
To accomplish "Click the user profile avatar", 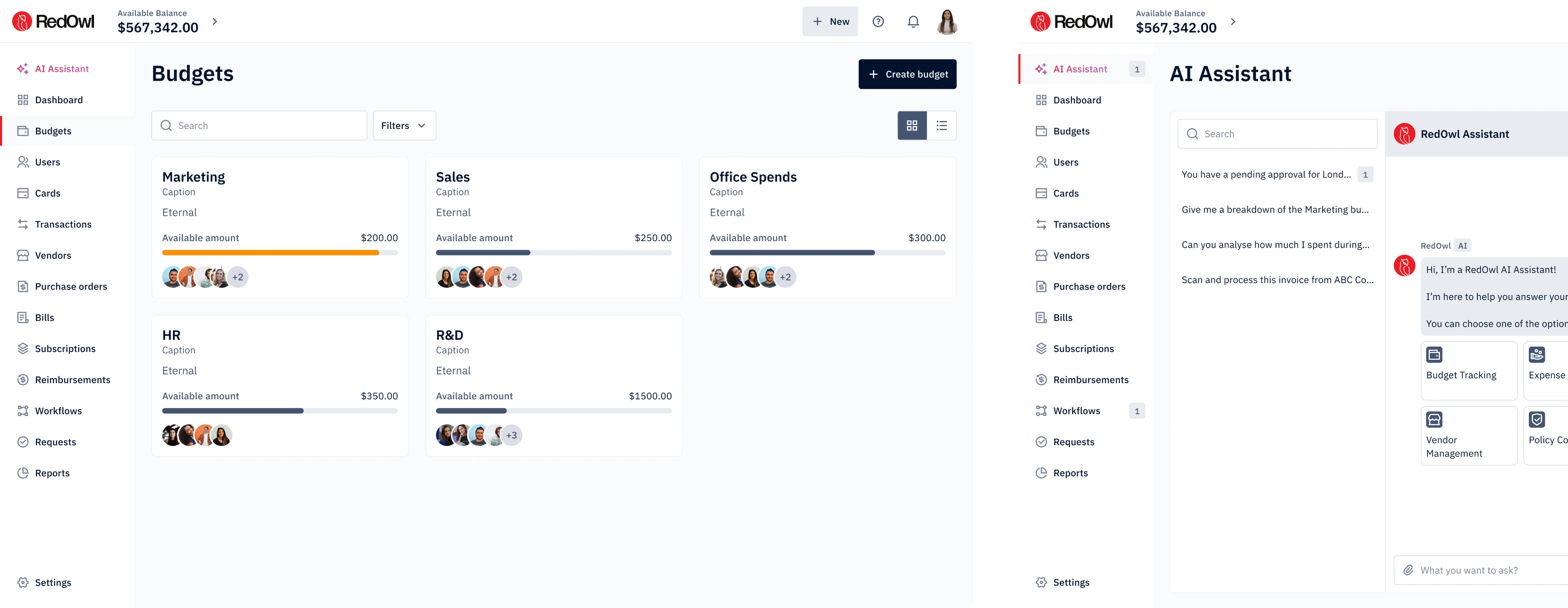I will [x=946, y=22].
